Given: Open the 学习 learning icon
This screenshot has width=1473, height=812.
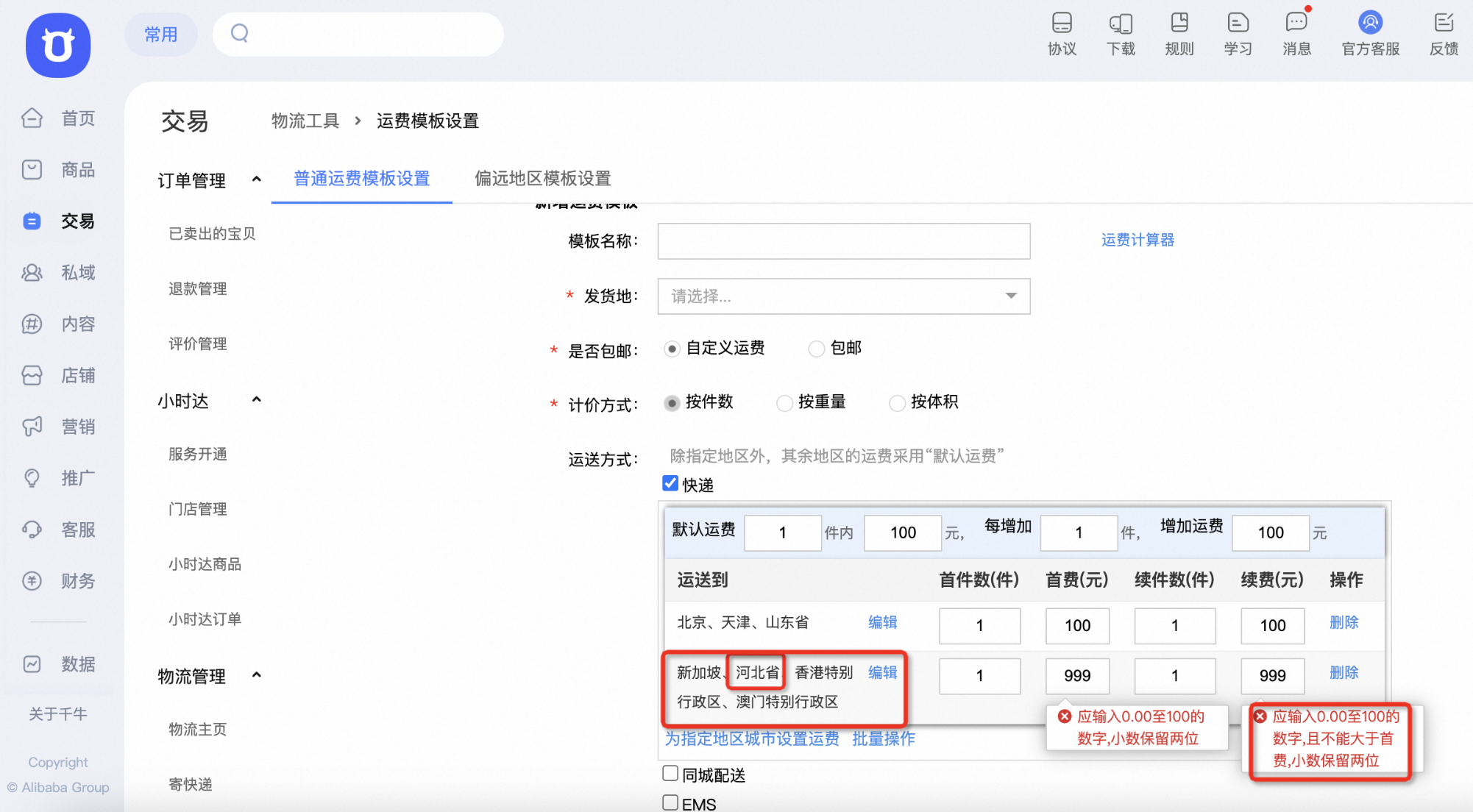Looking at the screenshot, I should (1238, 34).
